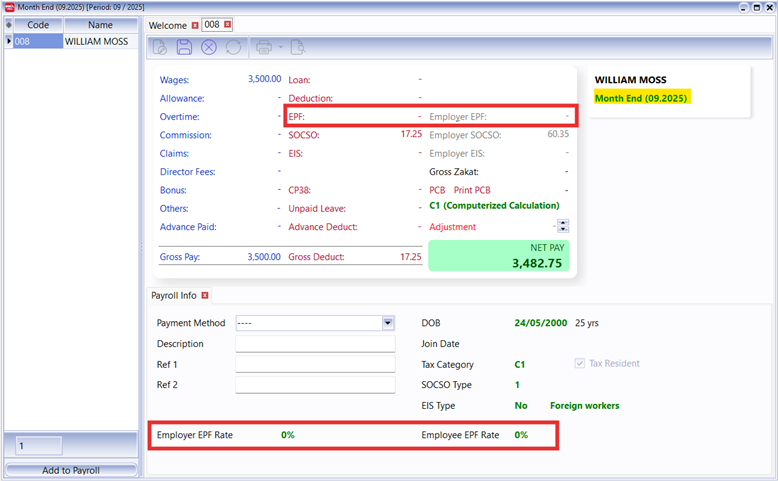Expand the print options dropdown arrow
The height and width of the screenshot is (481, 778).
click(x=280, y=47)
